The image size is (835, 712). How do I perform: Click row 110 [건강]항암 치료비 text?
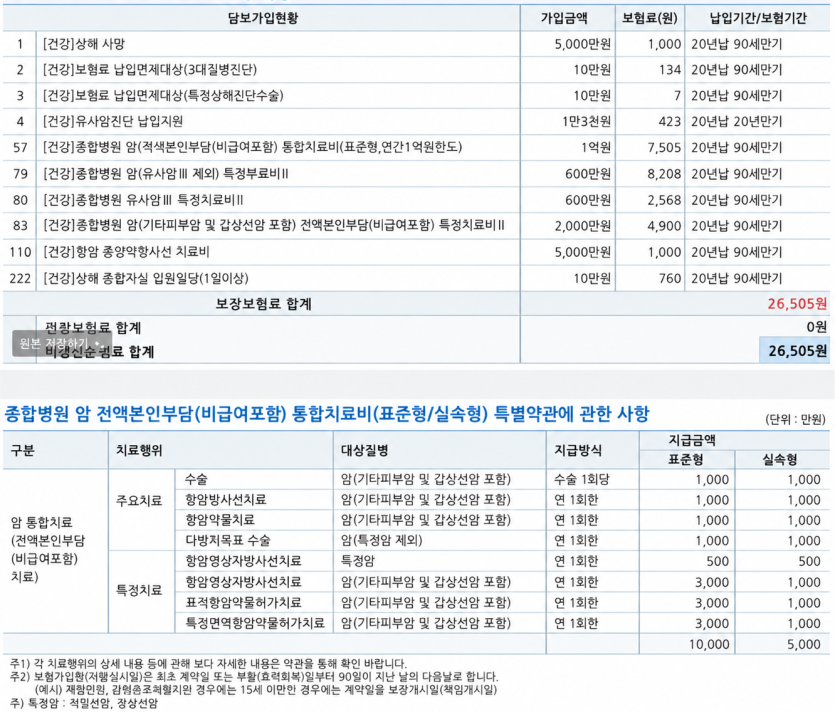click(126, 251)
